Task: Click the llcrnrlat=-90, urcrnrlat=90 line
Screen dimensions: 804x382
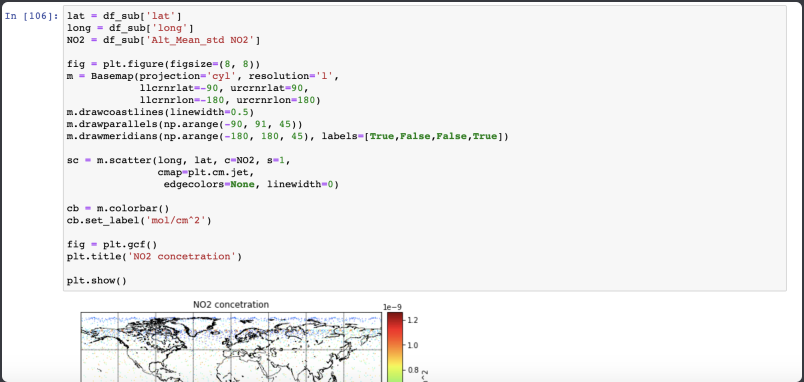Action: tap(224, 88)
